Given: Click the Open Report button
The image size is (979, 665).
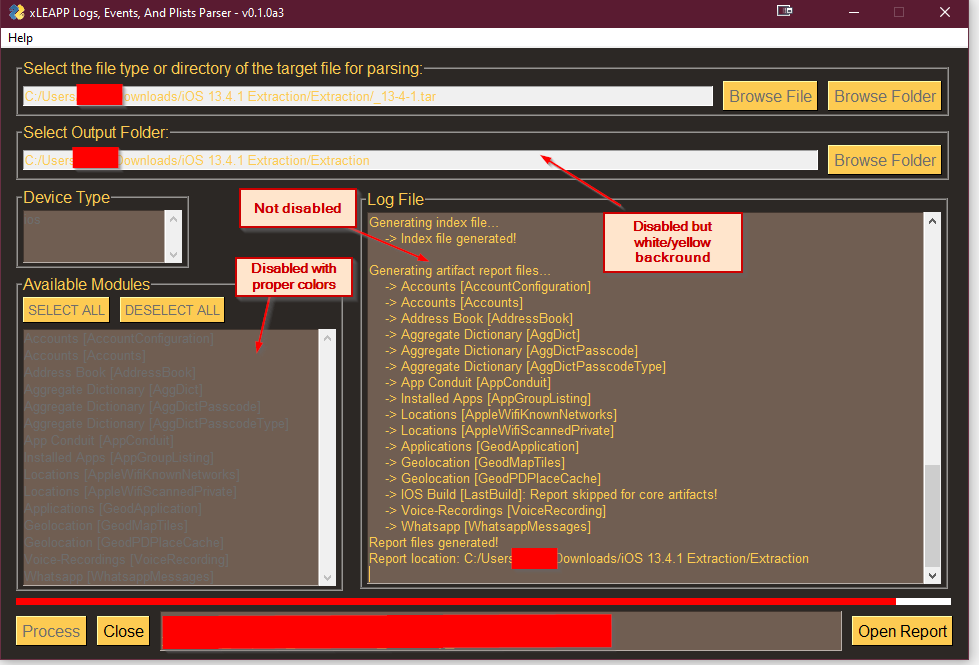Looking at the screenshot, I should (x=902, y=631).
